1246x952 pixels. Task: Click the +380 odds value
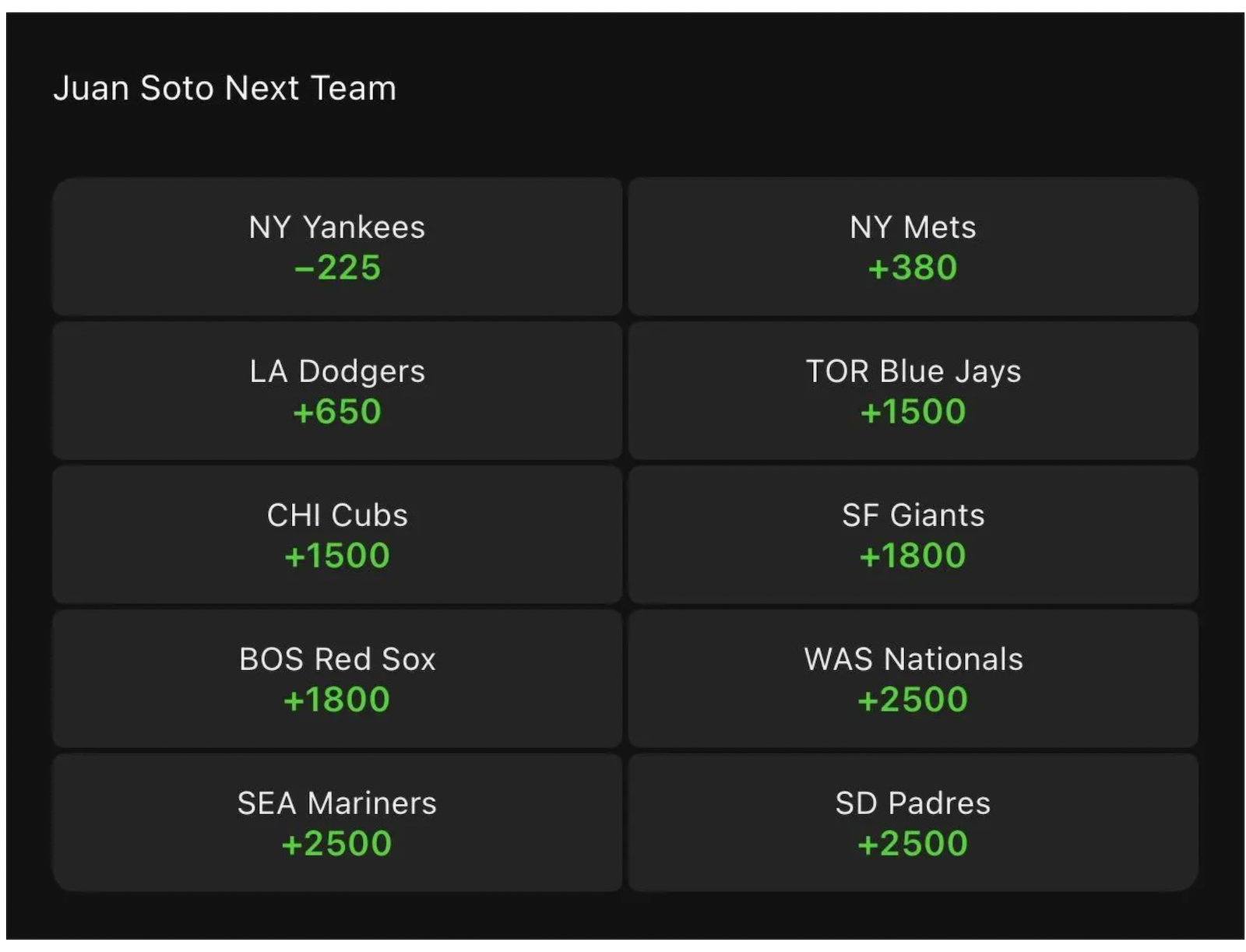tap(913, 268)
